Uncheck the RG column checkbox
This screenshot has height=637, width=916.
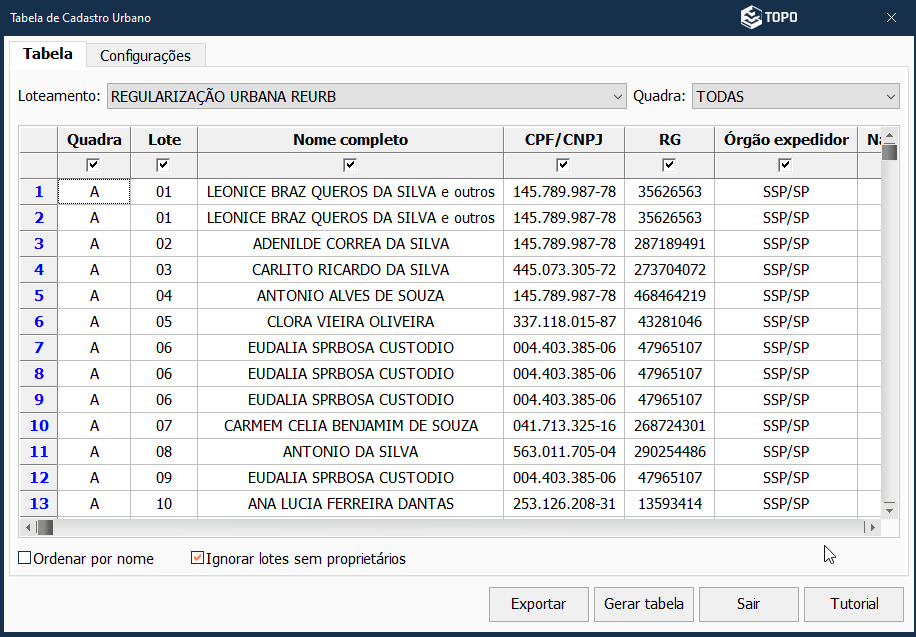pyautogui.click(x=669, y=165)
